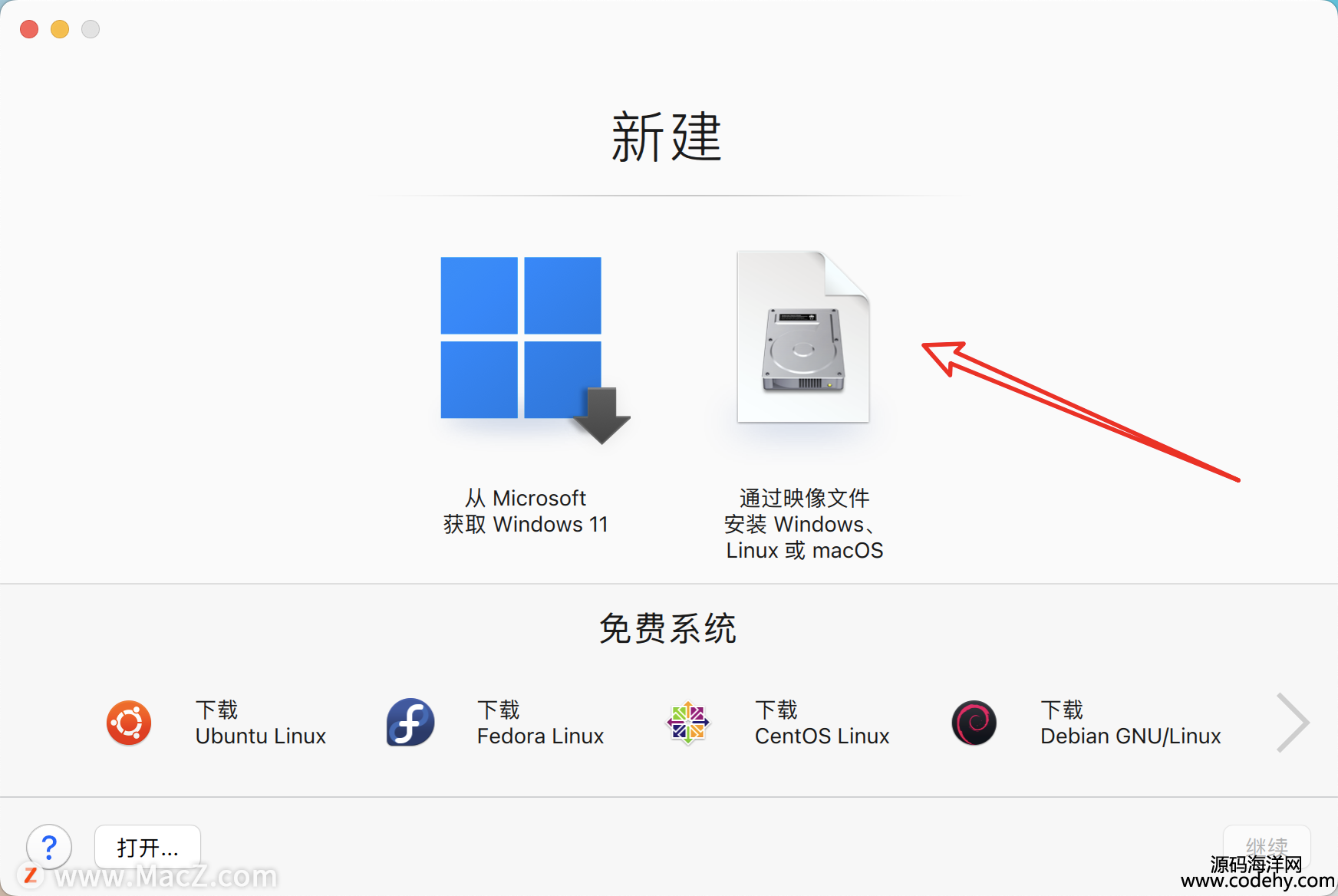Select 下载 Fedora Linux text label

540,723
